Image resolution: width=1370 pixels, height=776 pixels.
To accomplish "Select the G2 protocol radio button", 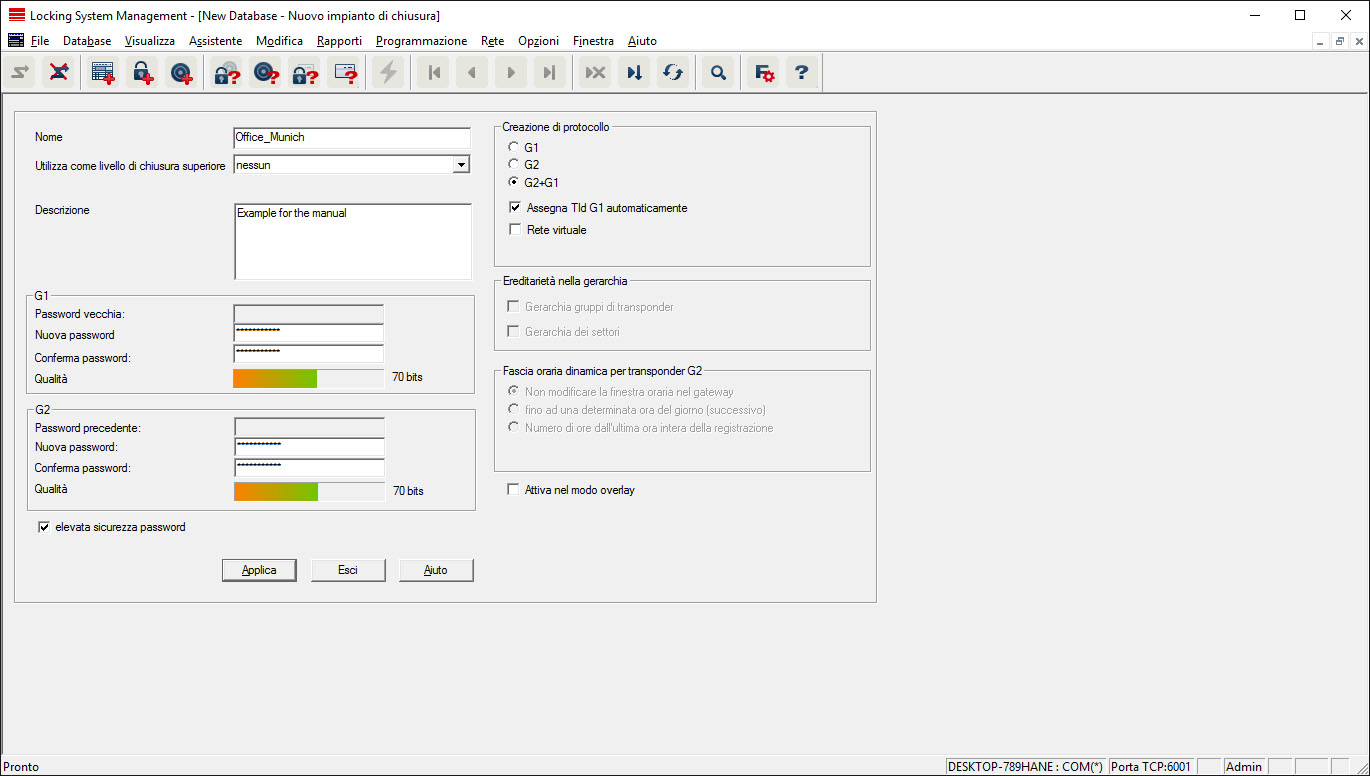I will coord(514,165).
